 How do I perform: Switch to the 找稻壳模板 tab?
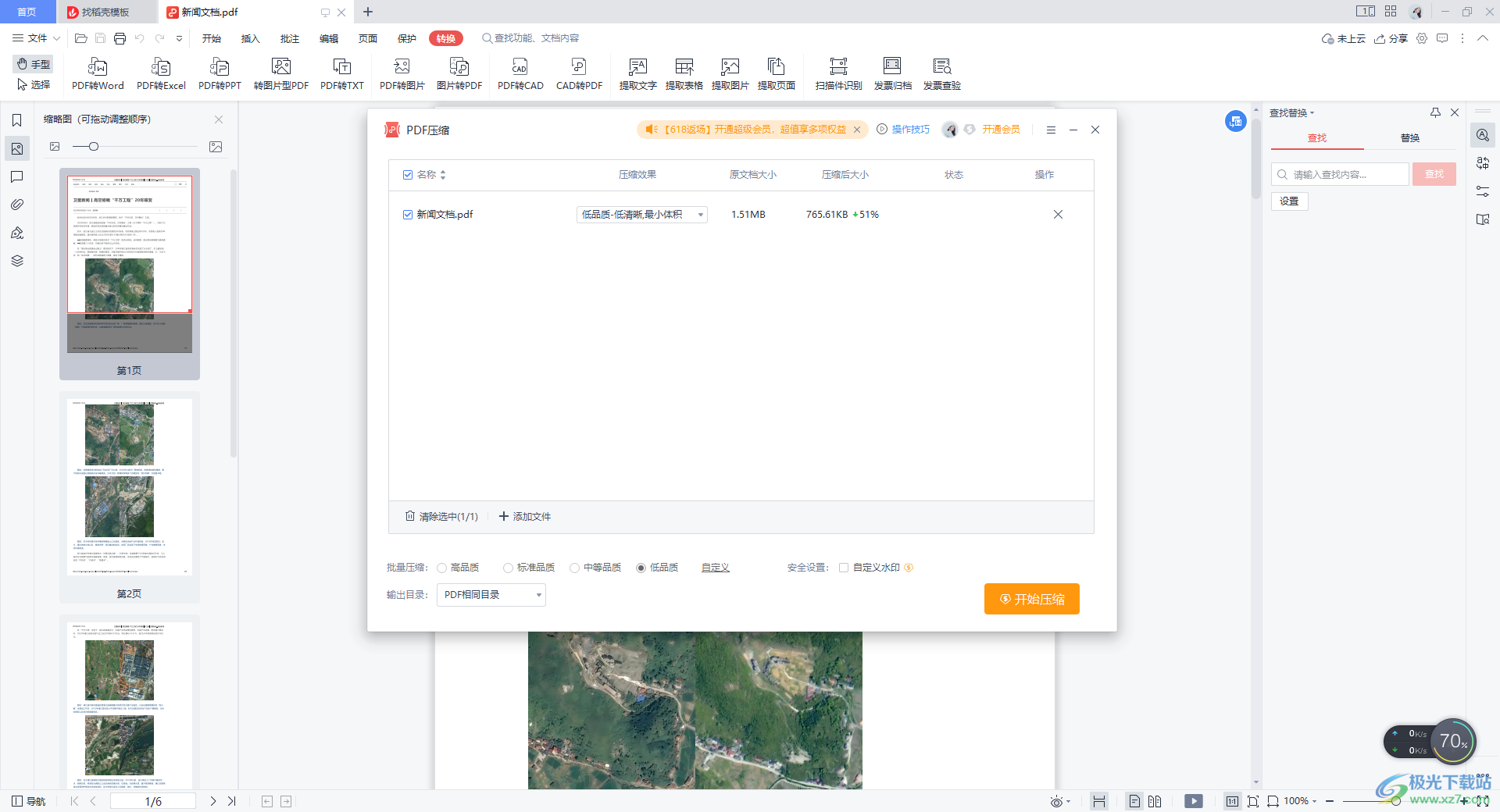[x=105, y=12]
